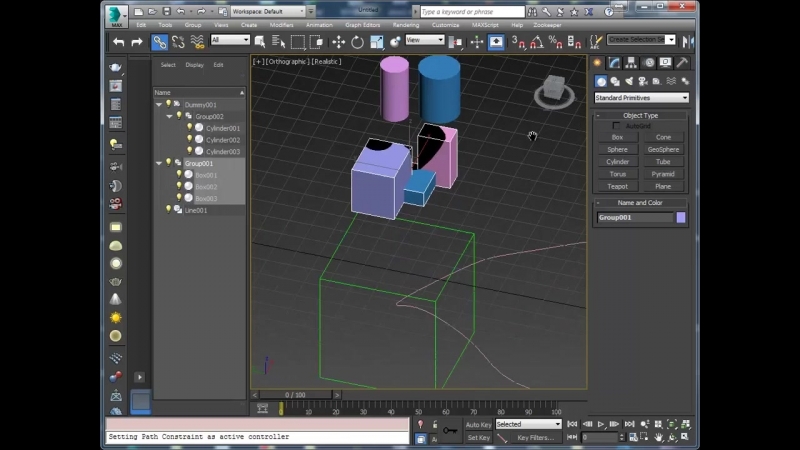Select the Geometry category icon
The image size is (800, 450).
coord(601,81)
